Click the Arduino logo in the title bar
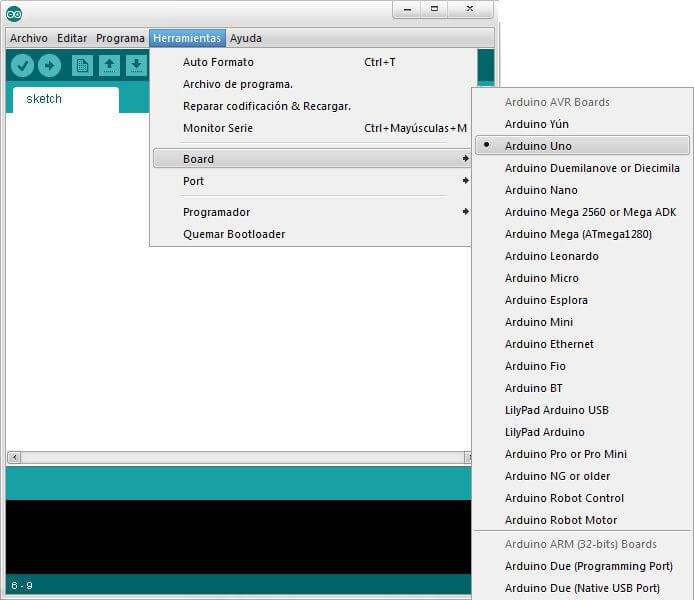 click(14, 14)
